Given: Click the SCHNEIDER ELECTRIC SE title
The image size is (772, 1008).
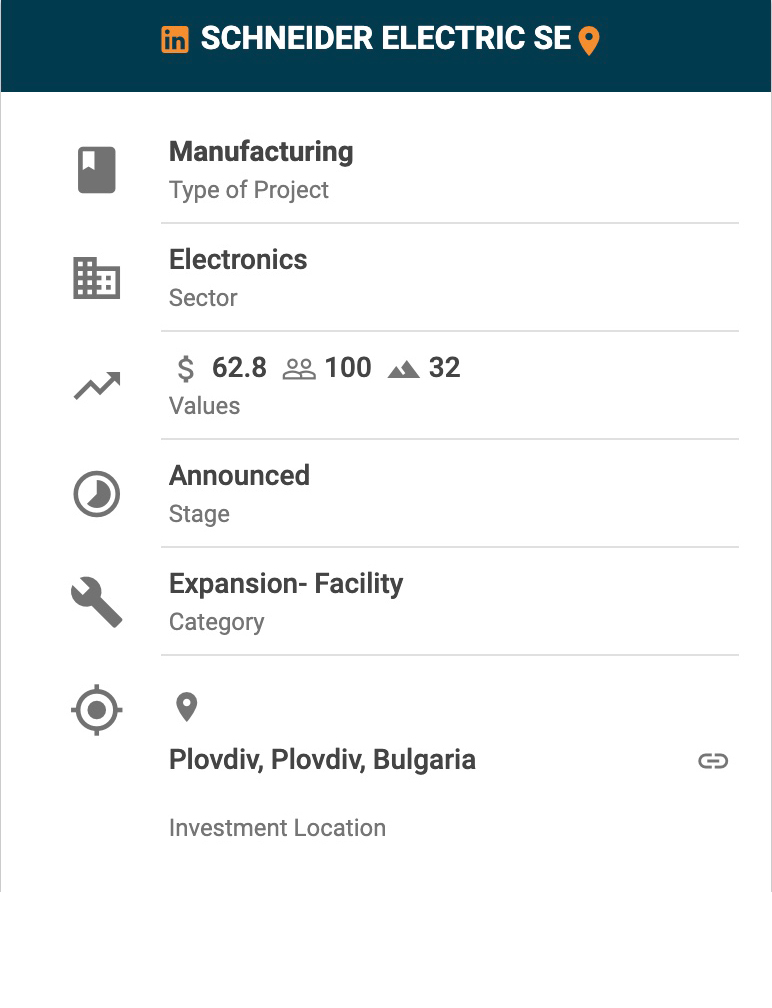Looking at the screenshot, I should coord(386,39).
